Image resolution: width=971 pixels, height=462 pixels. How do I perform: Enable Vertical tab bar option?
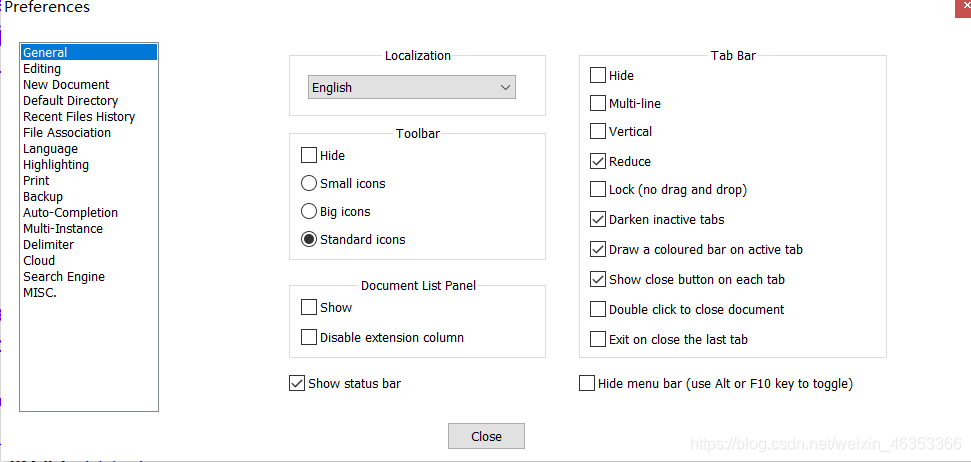[598, 132]
